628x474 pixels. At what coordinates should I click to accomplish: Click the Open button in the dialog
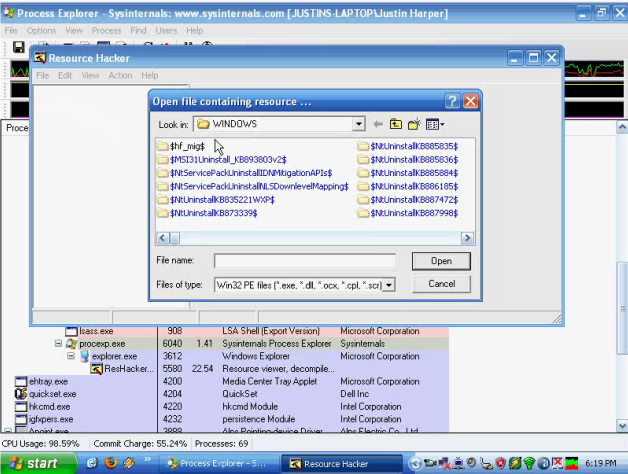click(441, 261)
